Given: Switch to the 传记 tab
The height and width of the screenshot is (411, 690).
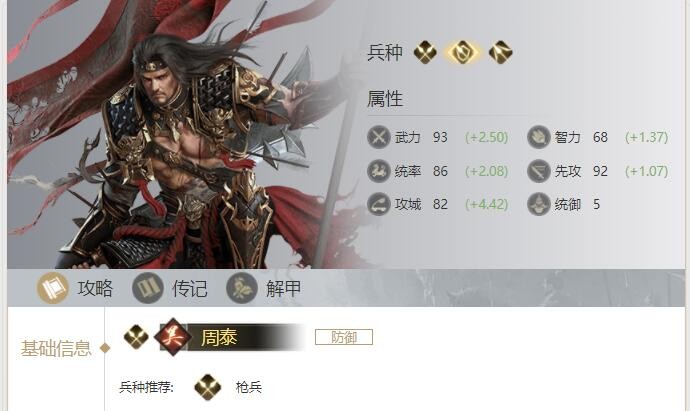Looking at the screenshot, I should tap(170, 288).
